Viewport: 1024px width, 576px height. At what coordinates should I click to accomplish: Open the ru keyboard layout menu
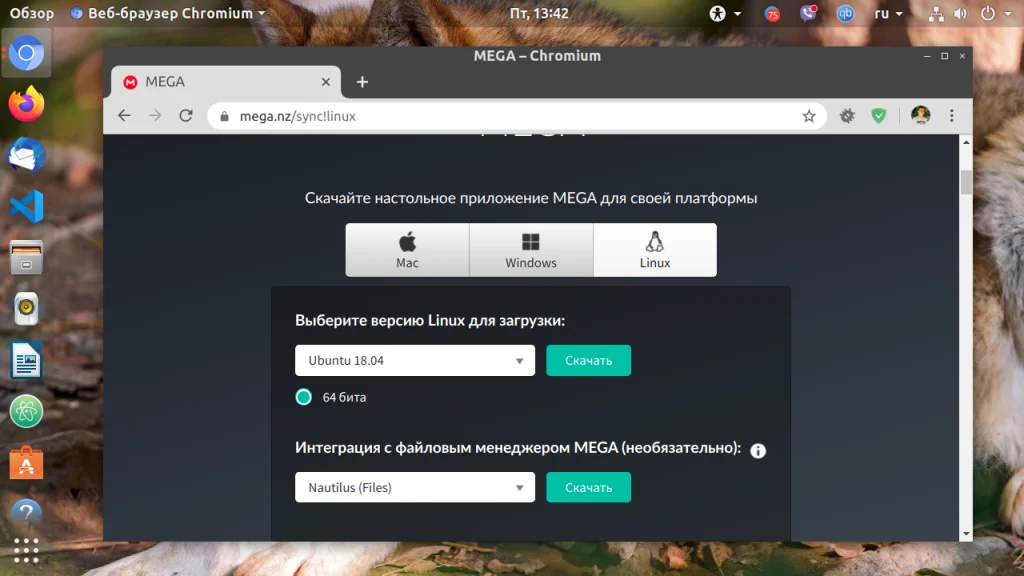click(888, 14)
